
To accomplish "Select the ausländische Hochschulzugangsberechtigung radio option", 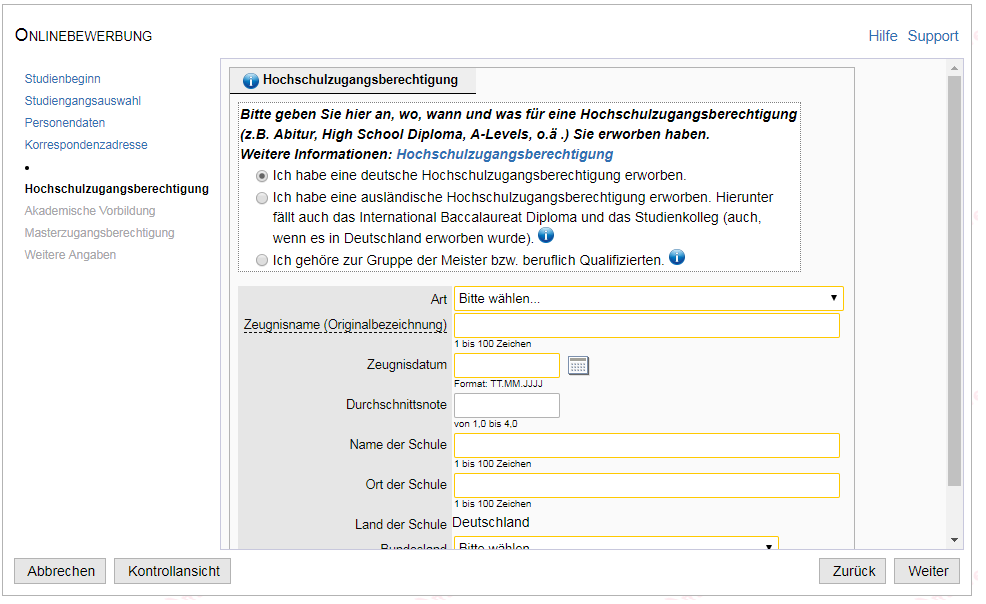I will click(262, 198).
